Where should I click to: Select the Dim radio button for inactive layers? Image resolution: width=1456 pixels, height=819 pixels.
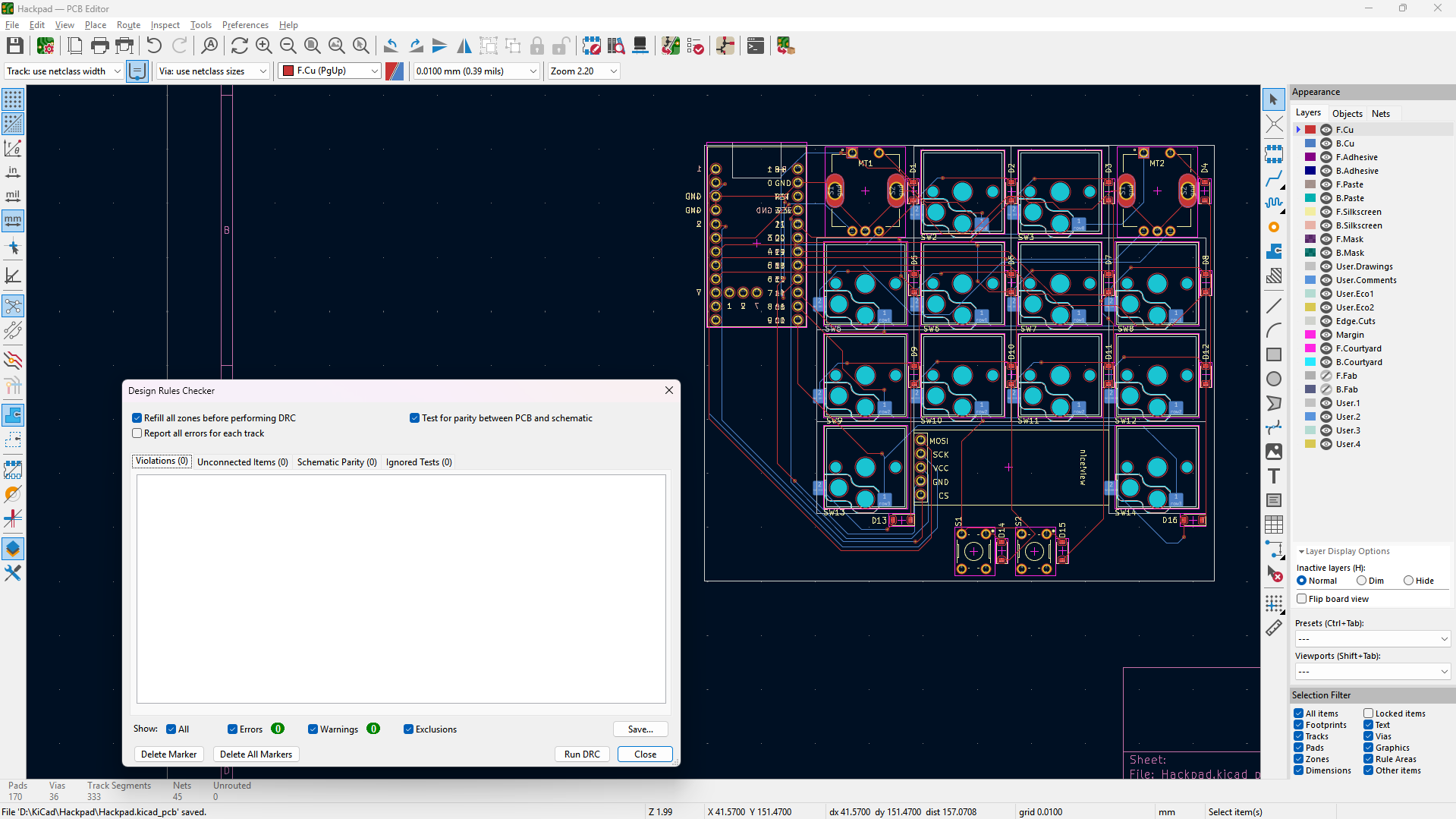1362,580
